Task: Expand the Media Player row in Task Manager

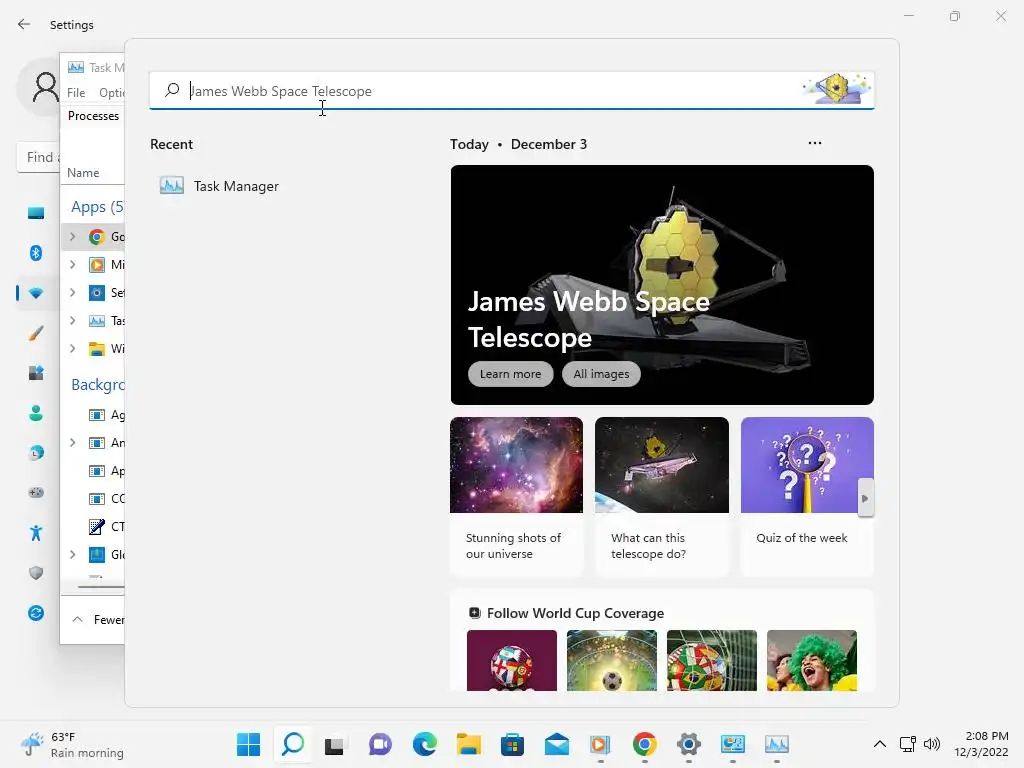Action: point(72,264)
